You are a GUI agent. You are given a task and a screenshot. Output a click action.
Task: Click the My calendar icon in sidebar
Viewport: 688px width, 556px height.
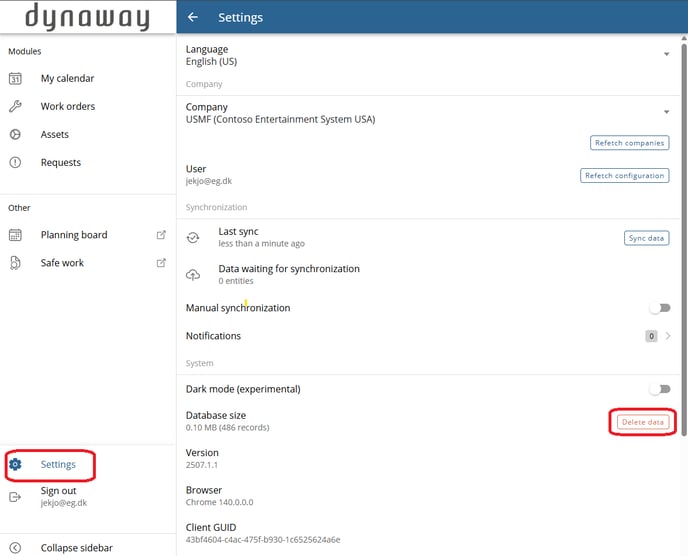15,79
